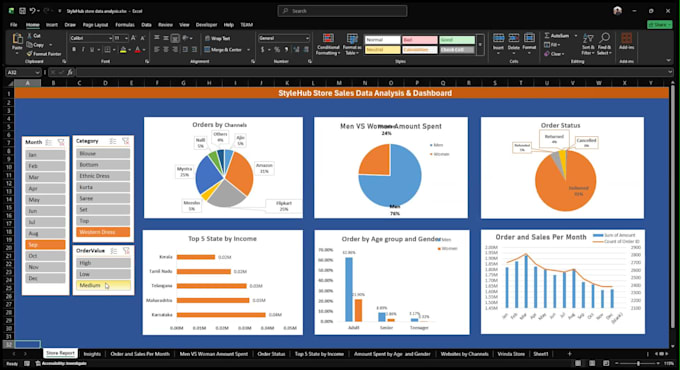
Task: Apply the red font color A
Action: (137, 50)
